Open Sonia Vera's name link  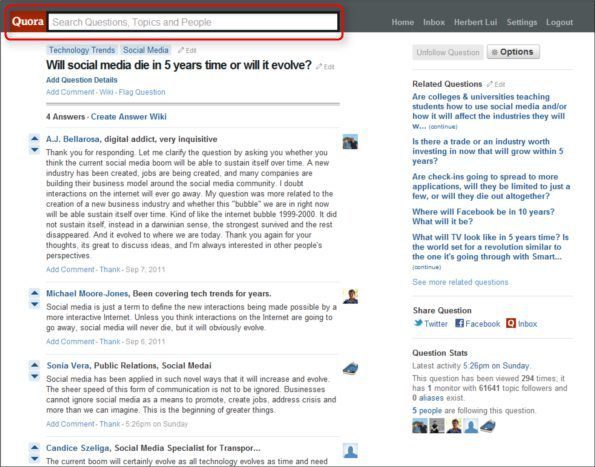pos(68,366)
